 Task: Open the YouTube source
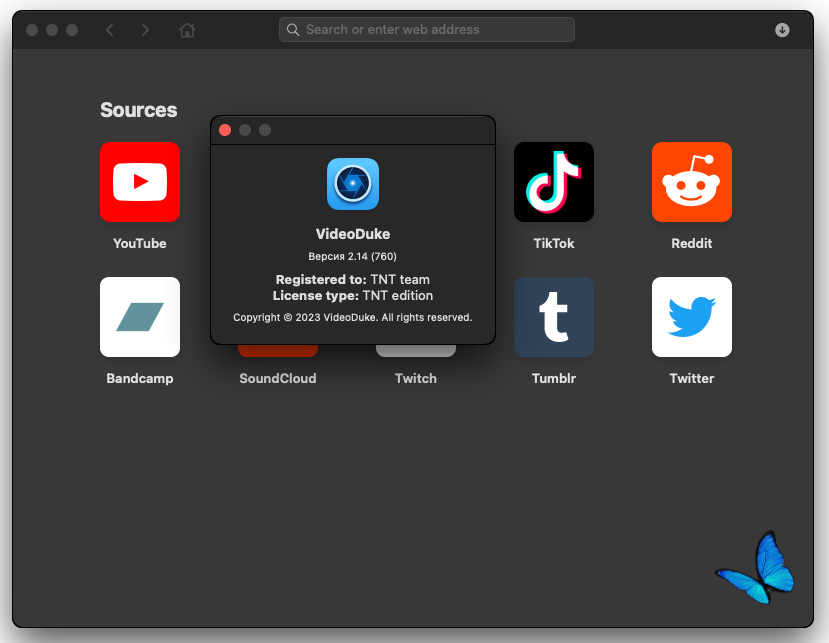tap(140, 181)
